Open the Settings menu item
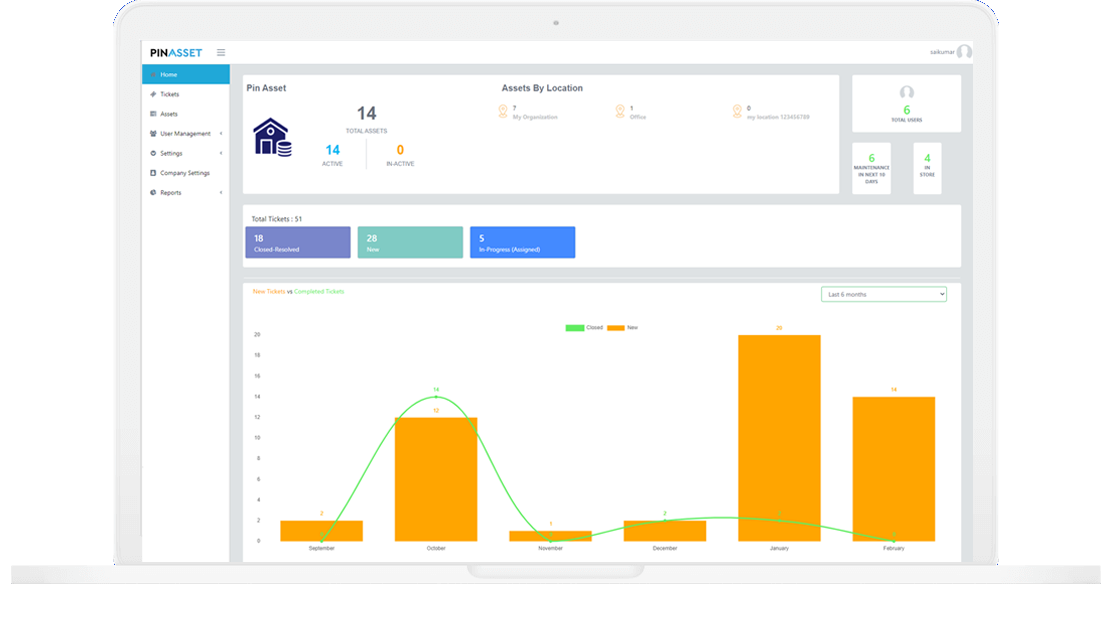1115x628 pixels. coord(186,154)
